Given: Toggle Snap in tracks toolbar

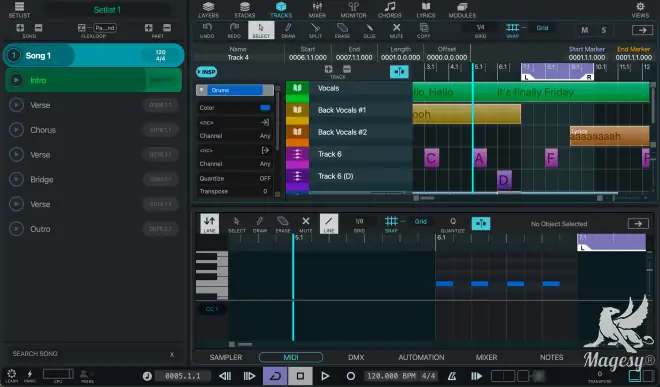Looking at the screenshot, I should [x=512, y=31].
